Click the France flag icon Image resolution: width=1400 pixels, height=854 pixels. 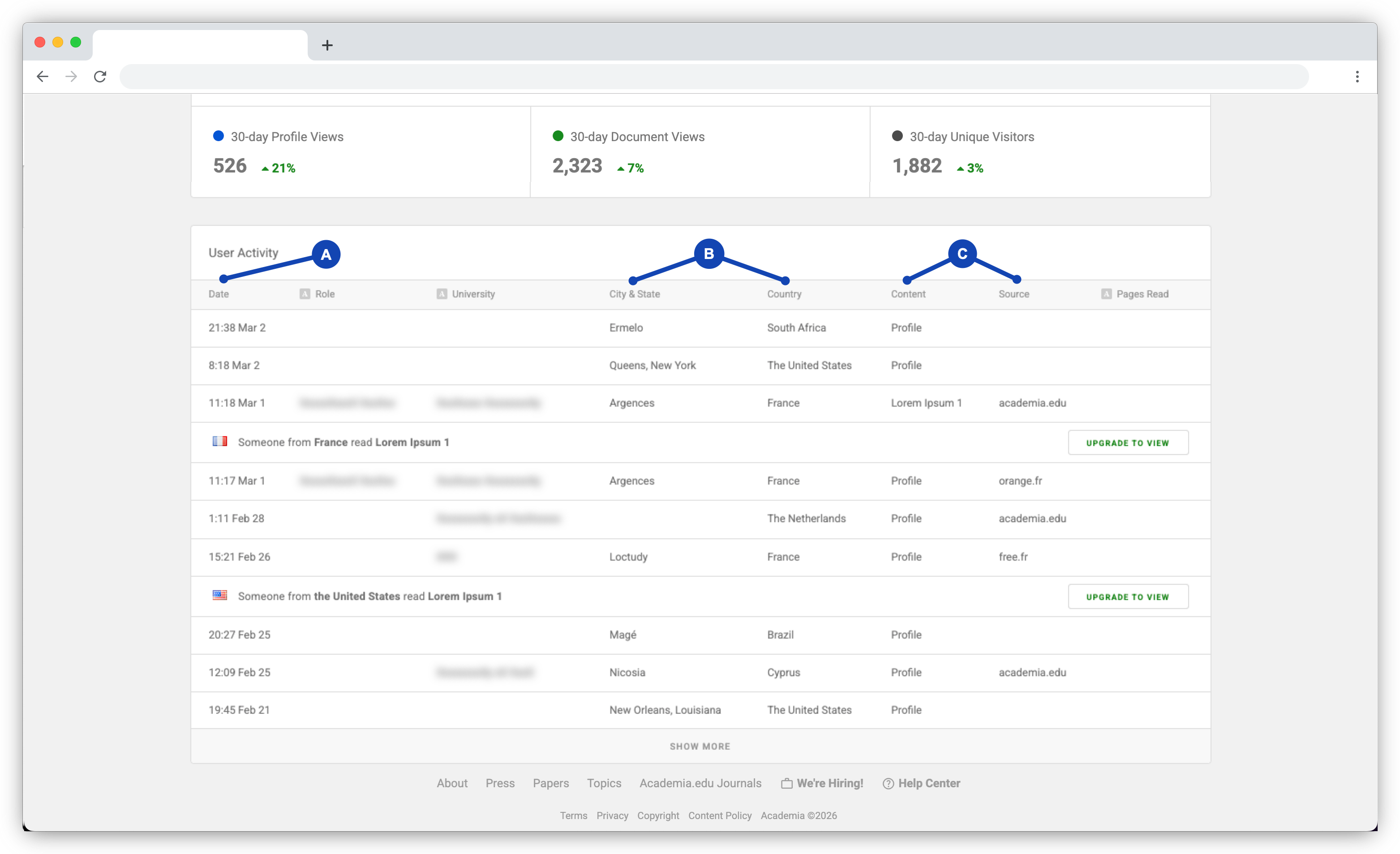tap(220, 441)
